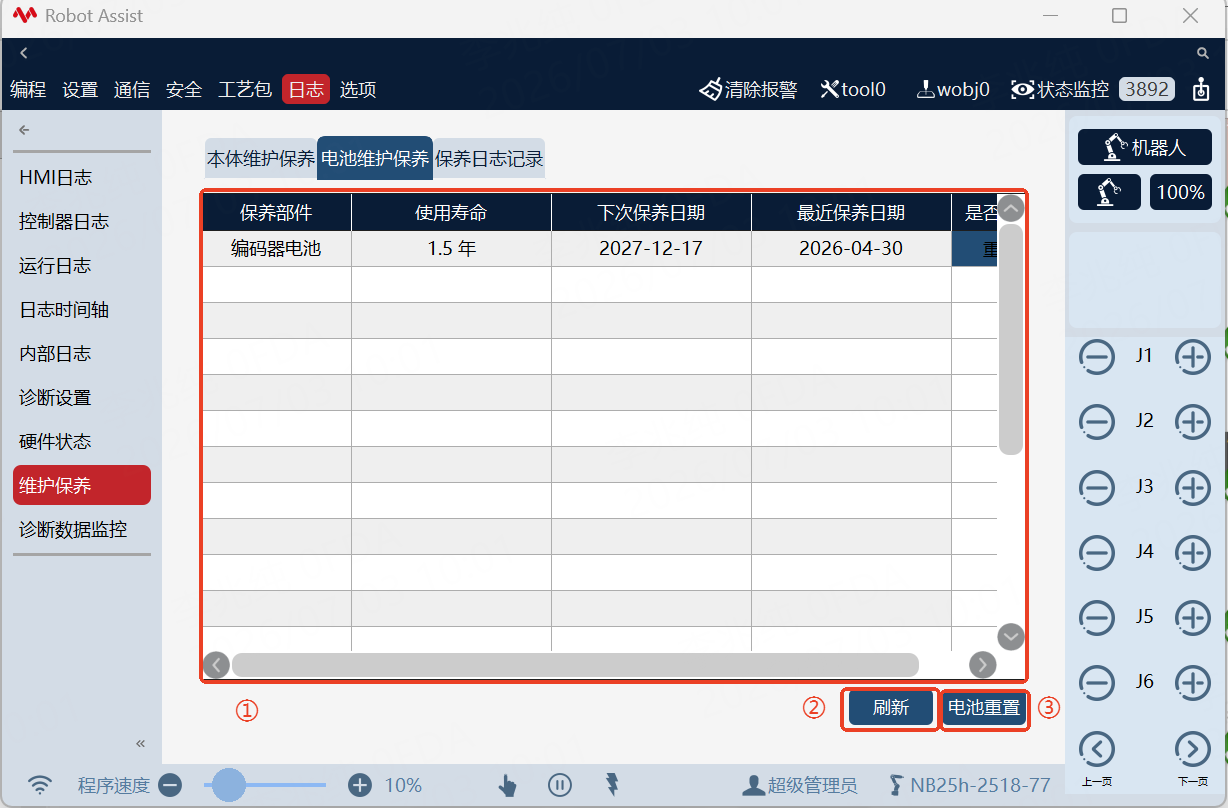Decrease J5 joint with minus

click(x=1097, y=618)
